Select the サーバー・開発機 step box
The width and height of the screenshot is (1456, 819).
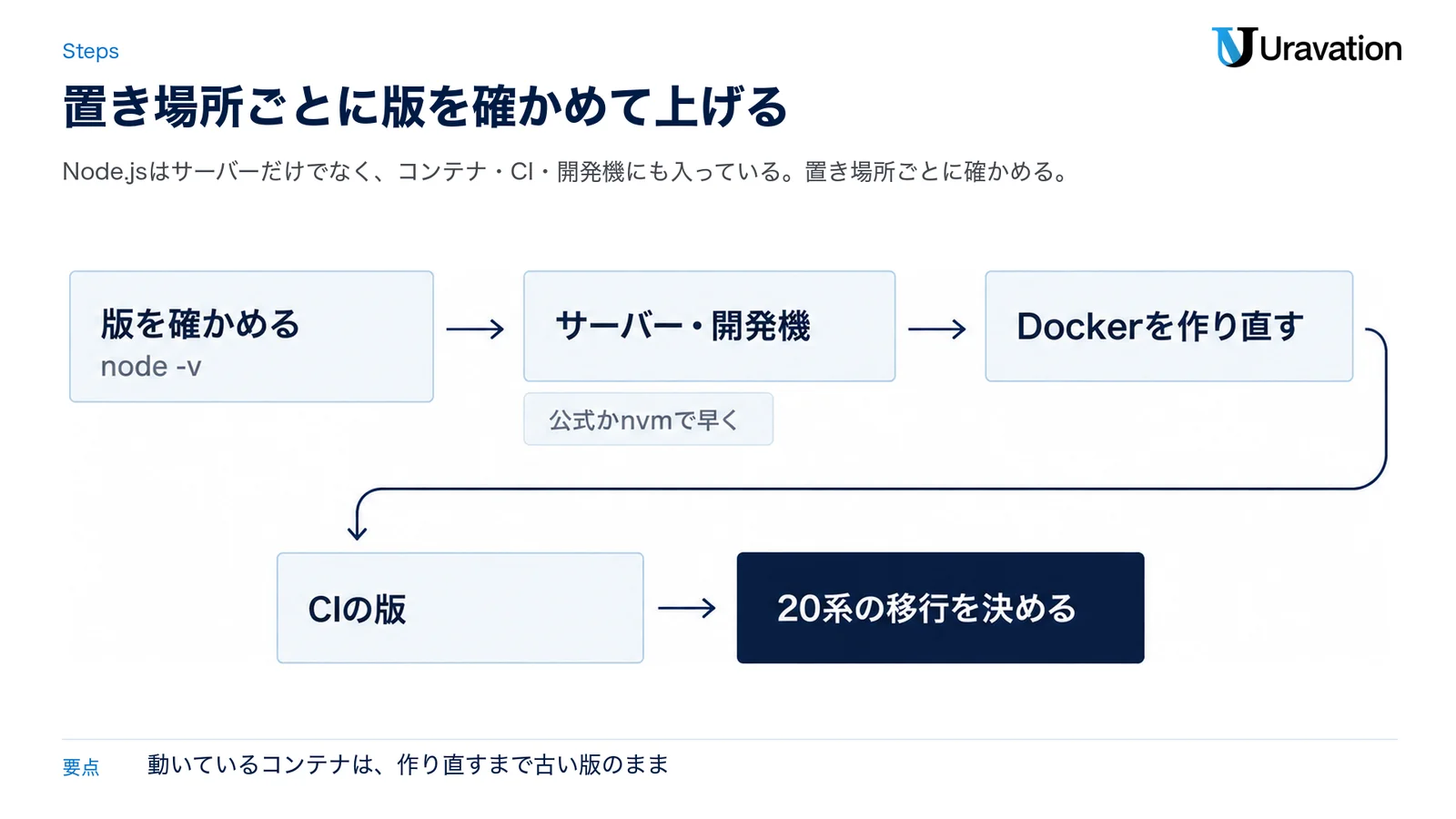pos(709,326)
